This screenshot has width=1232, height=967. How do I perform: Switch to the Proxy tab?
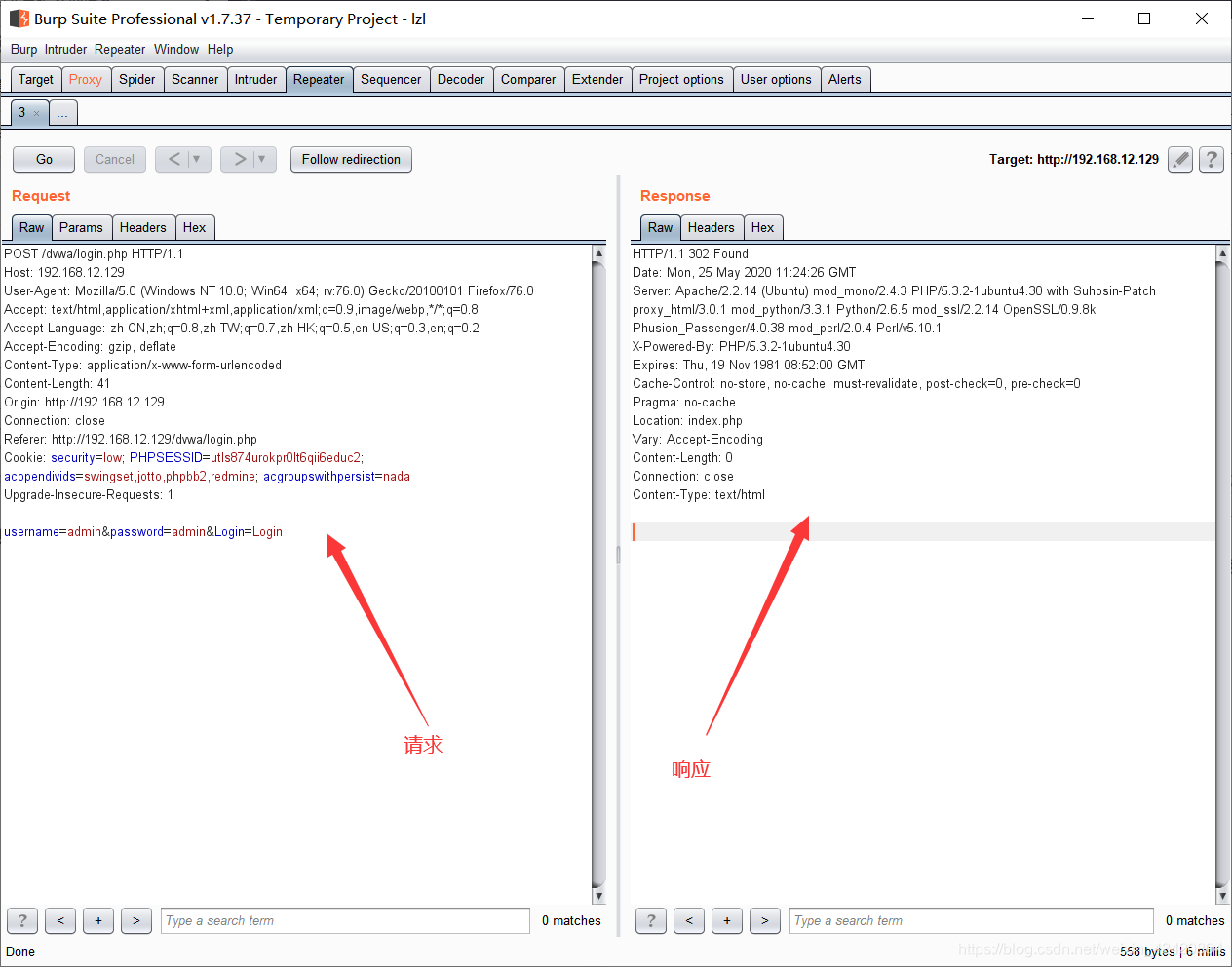[x=86, y=80]
